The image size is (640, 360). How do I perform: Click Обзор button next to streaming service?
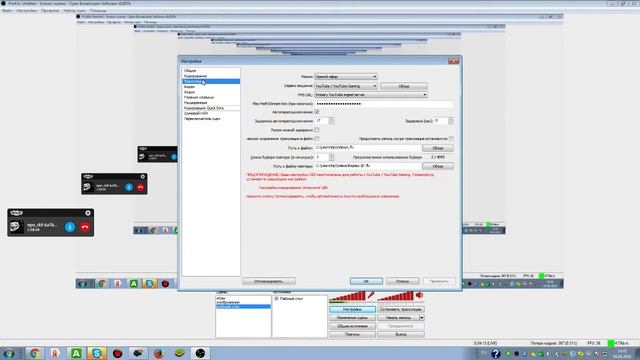coord(404,86)
